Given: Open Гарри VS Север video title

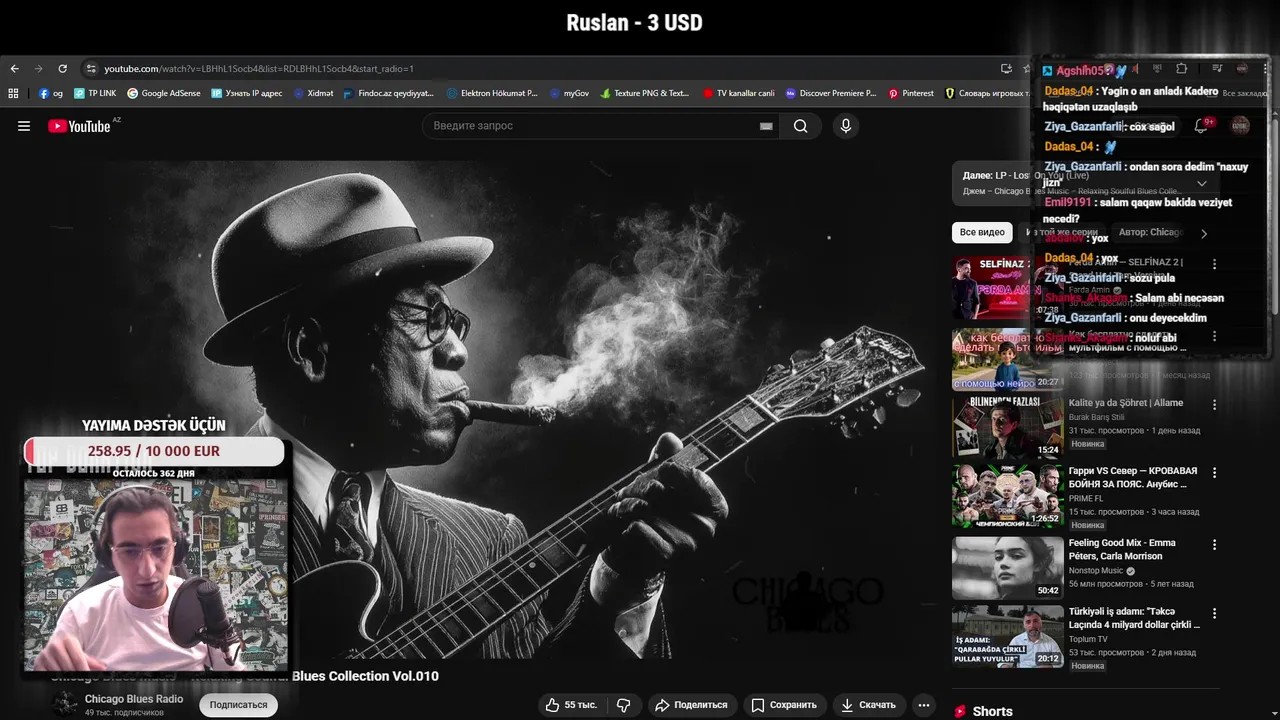Looking at the screenshot, I should (x=1132, y=477).
